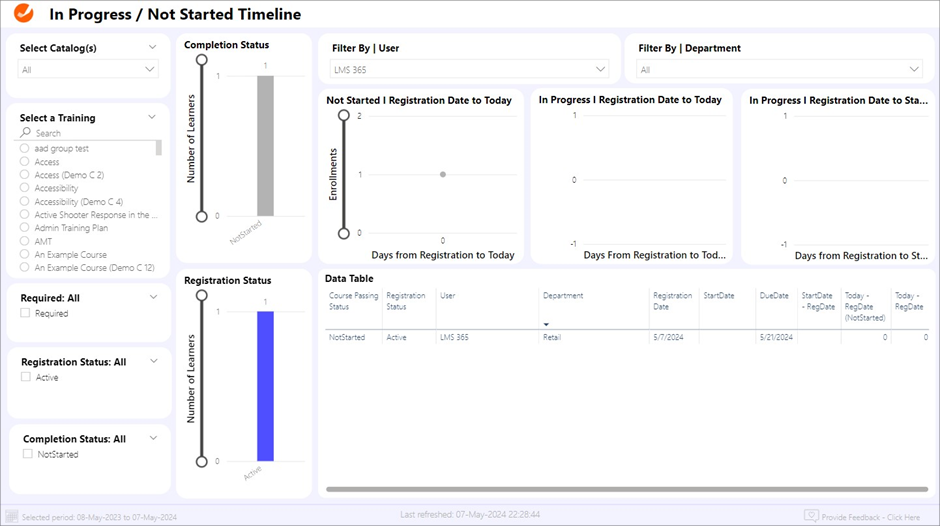Open the Filter By Department dropdown
Image resolution: width=940 pixels, height=526 pixels.
pos(780,70)
